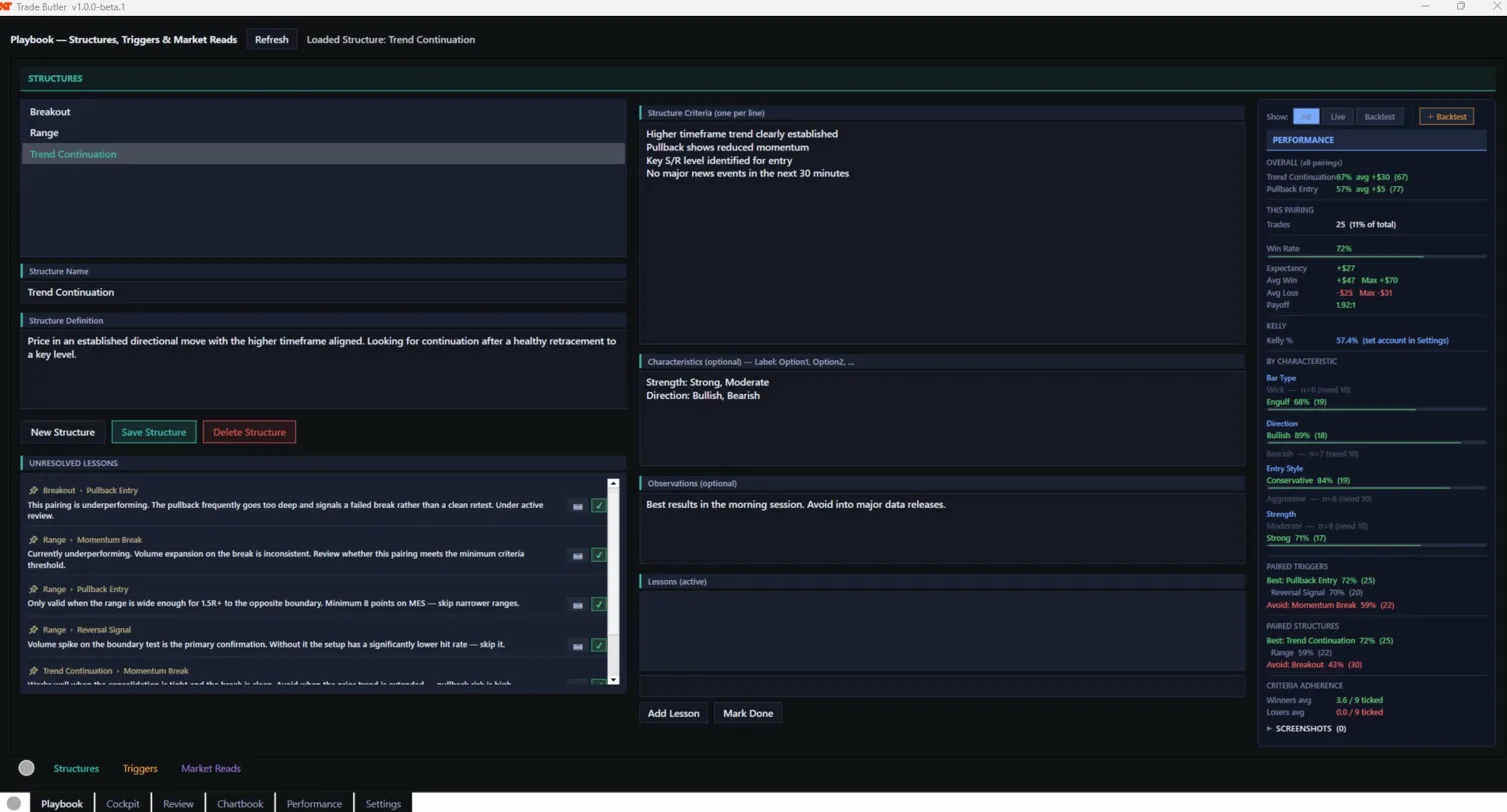Screen dimensions: 1507x812
Task: Click the pin icon on Range Reversal Signal lesson
Action: [33, 630]
